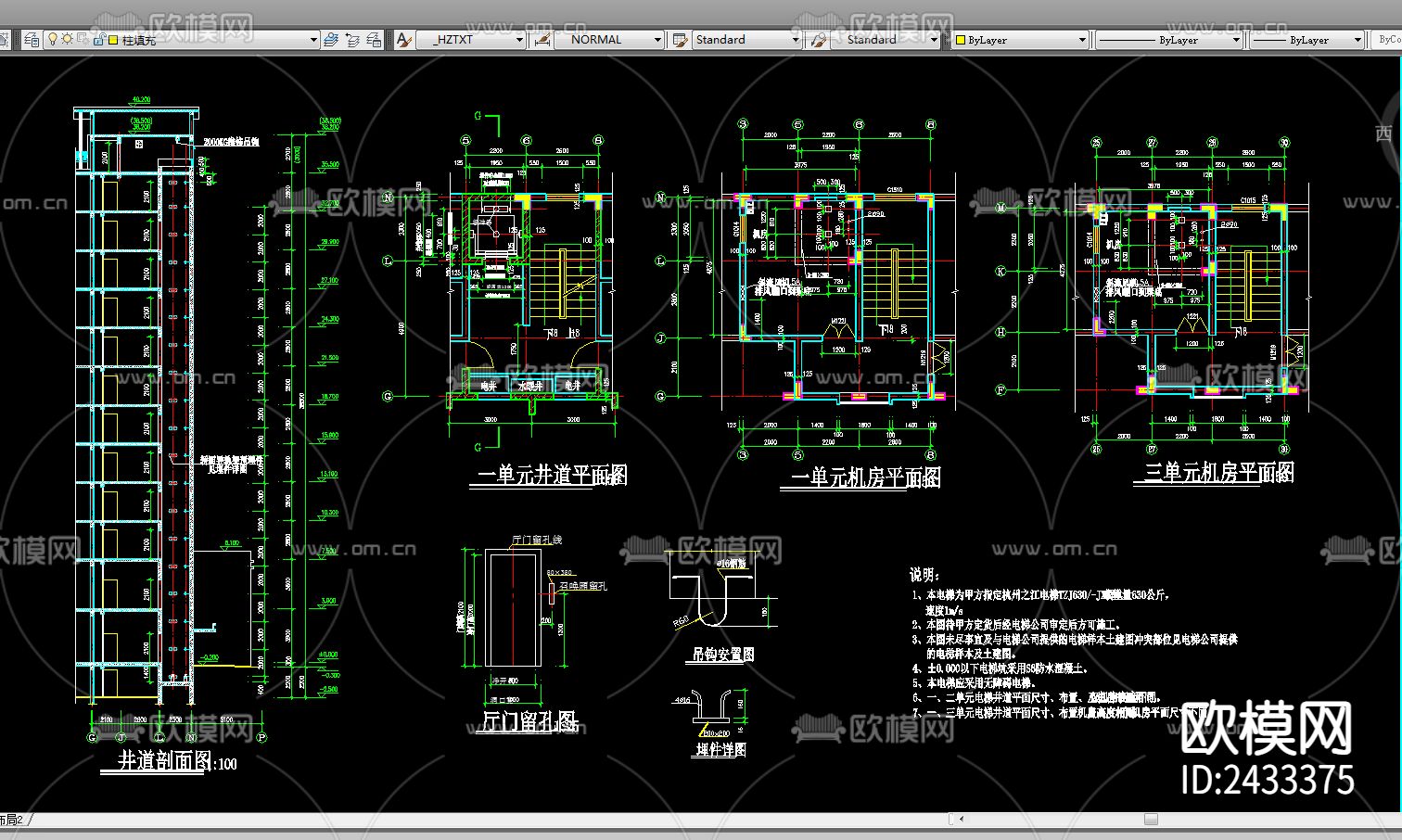Click the yellow layer color swatch

point(113,40)
